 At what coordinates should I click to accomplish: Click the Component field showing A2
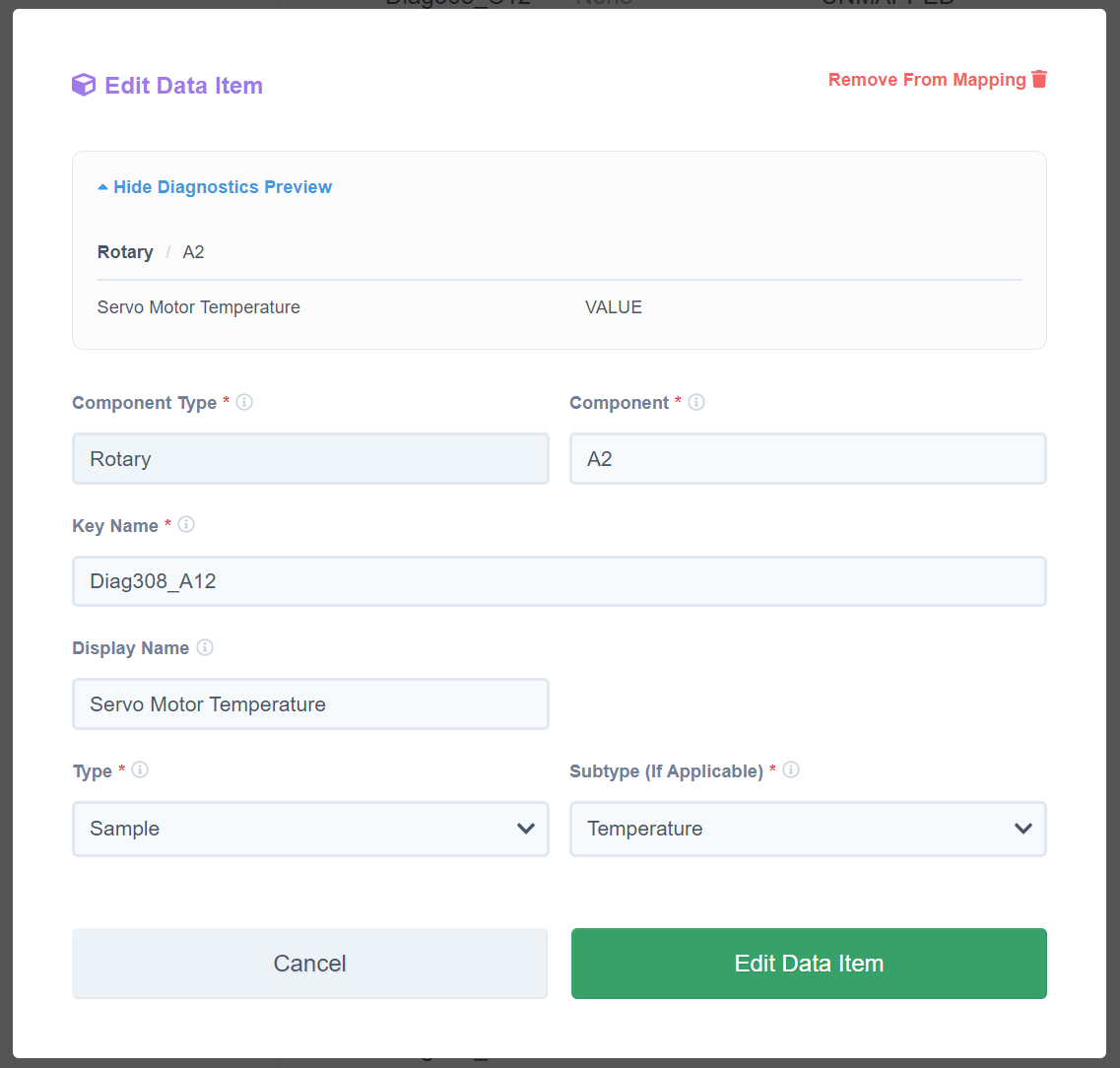(x=808, y=458)
